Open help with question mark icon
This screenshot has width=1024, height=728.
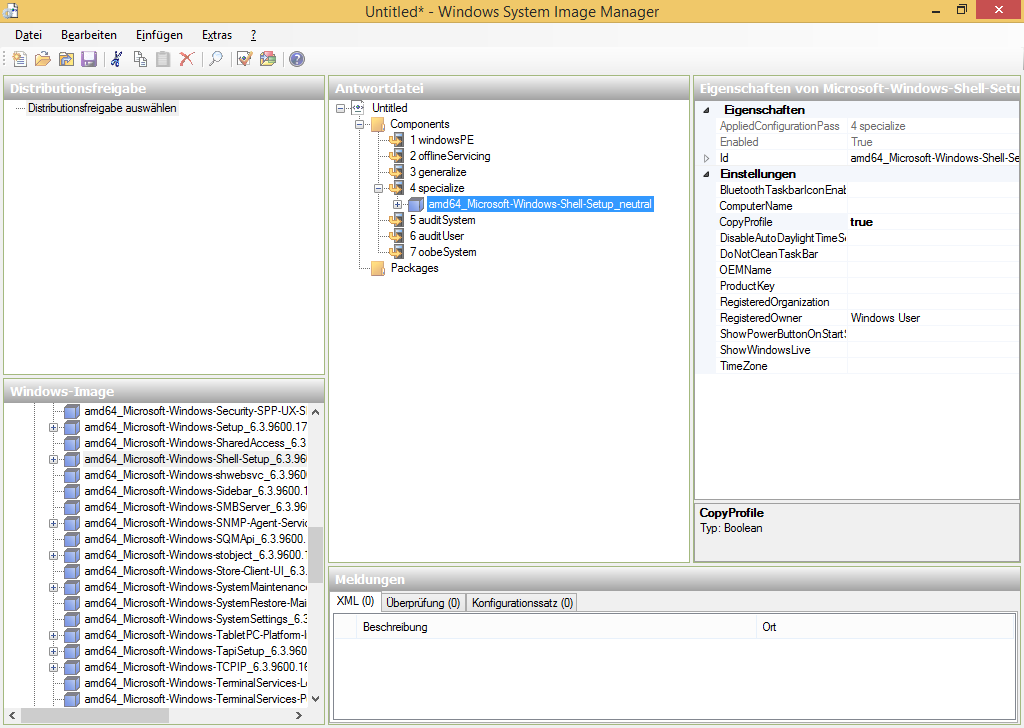click(297, 59)
